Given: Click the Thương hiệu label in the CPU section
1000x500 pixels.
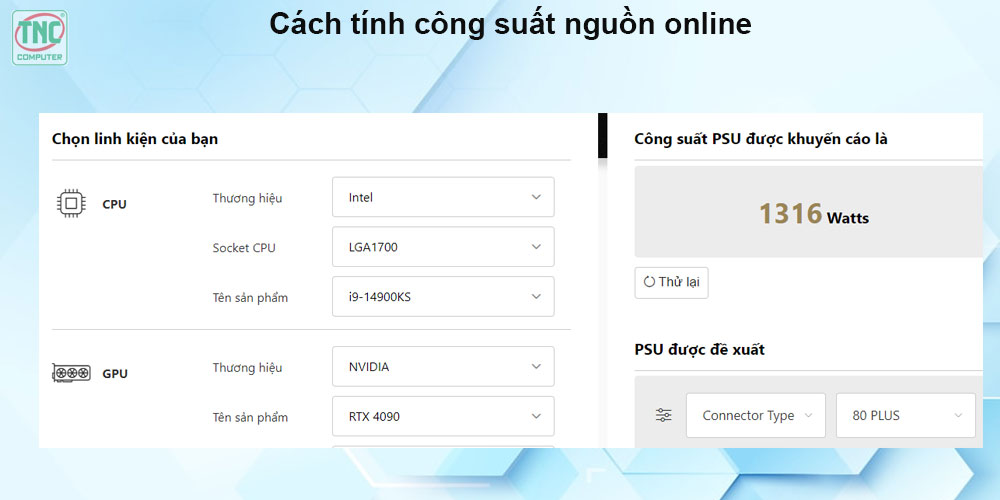Looking at the screenshot, I should click(247, 198).
